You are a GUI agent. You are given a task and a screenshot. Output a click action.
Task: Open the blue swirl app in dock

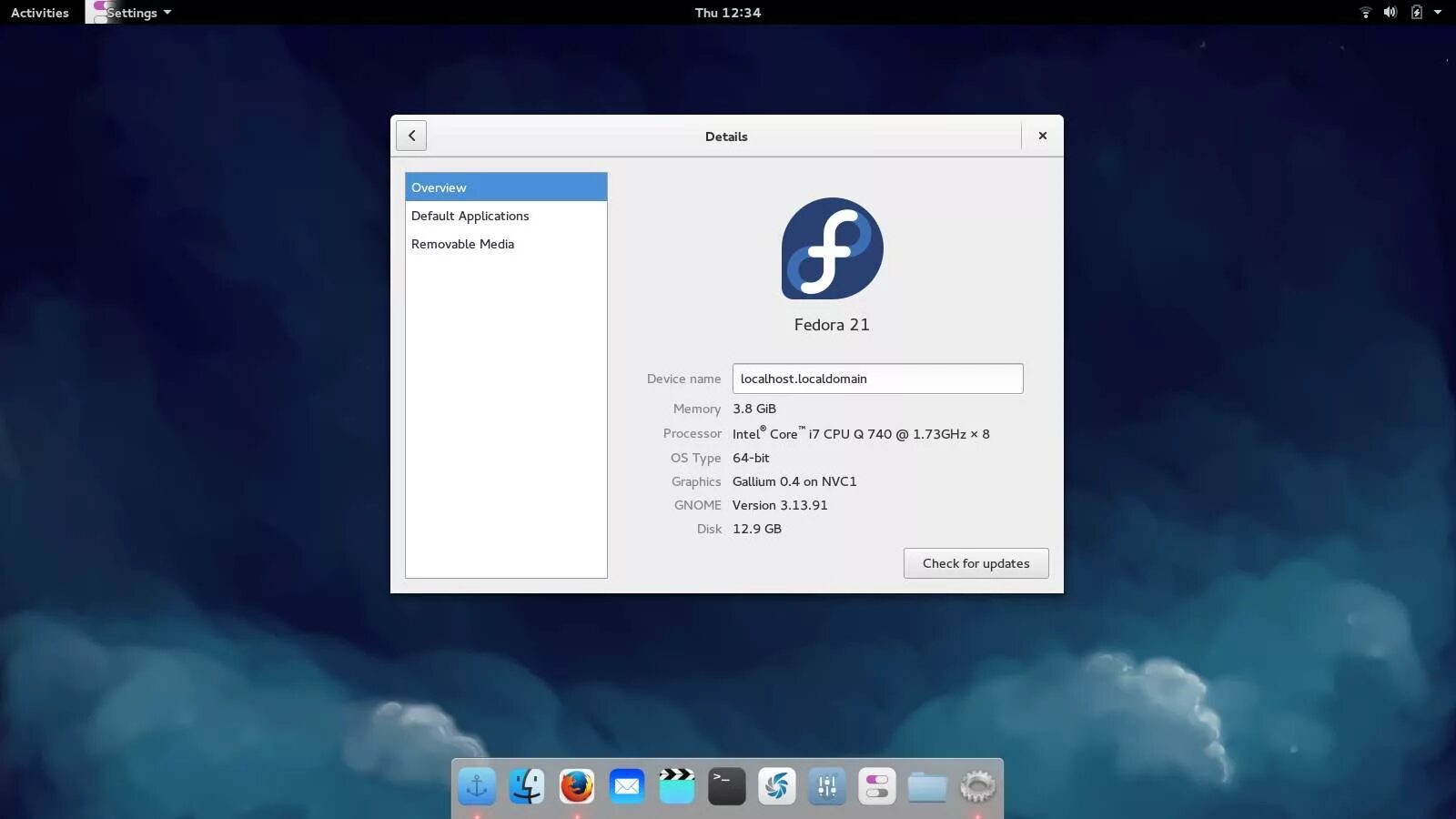(x=777, y=786)
